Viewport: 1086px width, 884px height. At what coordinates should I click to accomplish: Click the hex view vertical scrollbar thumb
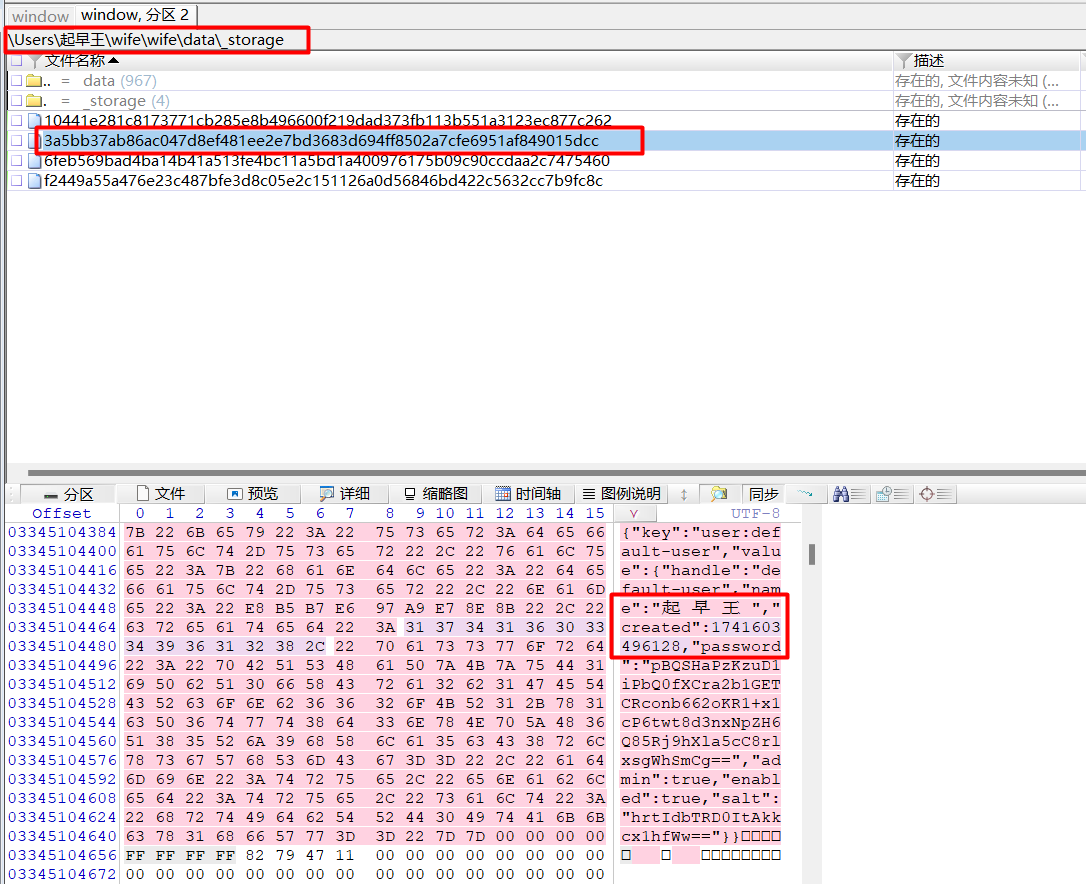click(811, 554)
